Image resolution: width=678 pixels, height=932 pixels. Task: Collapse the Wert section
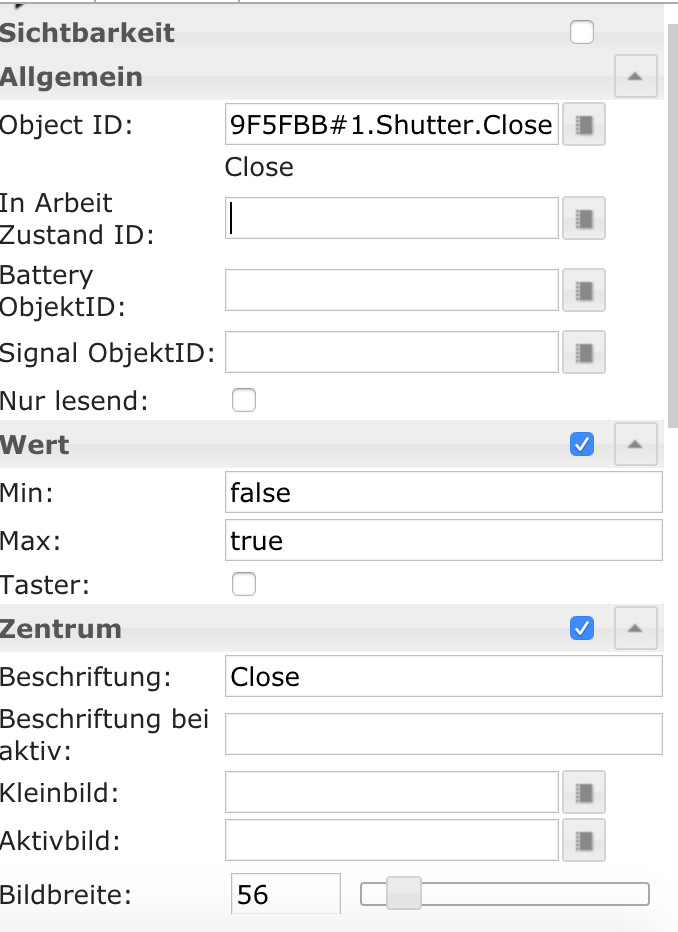pos(635,444)
